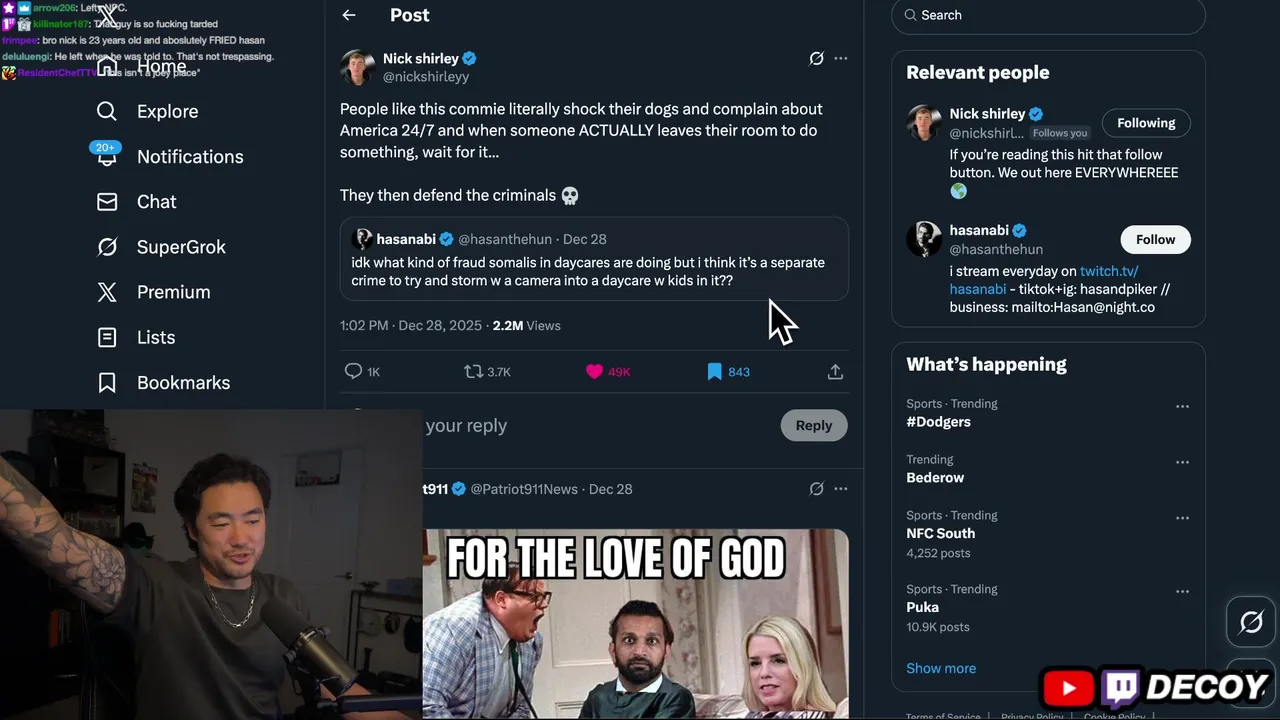Viewport: 1280px width, 720px height.
Task: Click the back arrow beside Post
Action: tap(349, 15)
